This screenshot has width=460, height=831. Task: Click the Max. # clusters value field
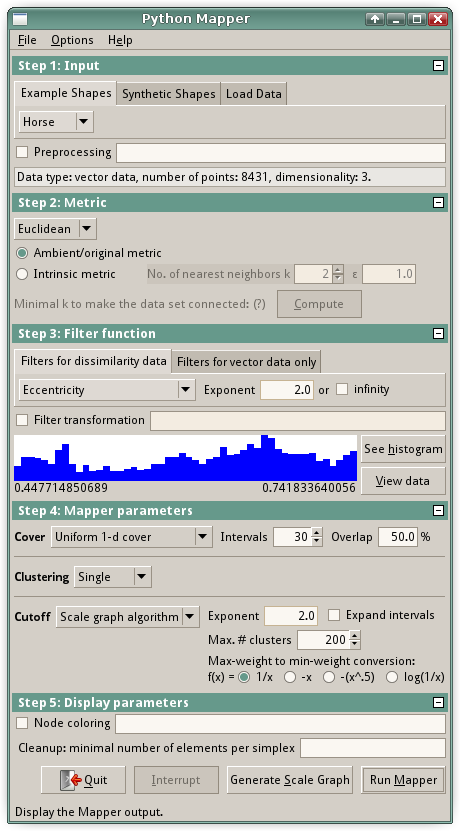pos(323,640)
